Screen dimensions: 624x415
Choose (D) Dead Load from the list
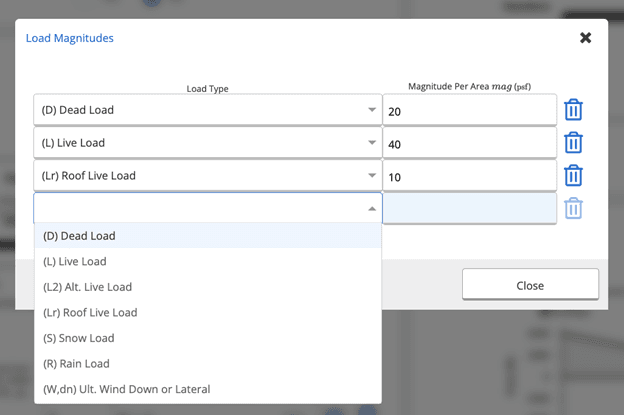point(208,236)
